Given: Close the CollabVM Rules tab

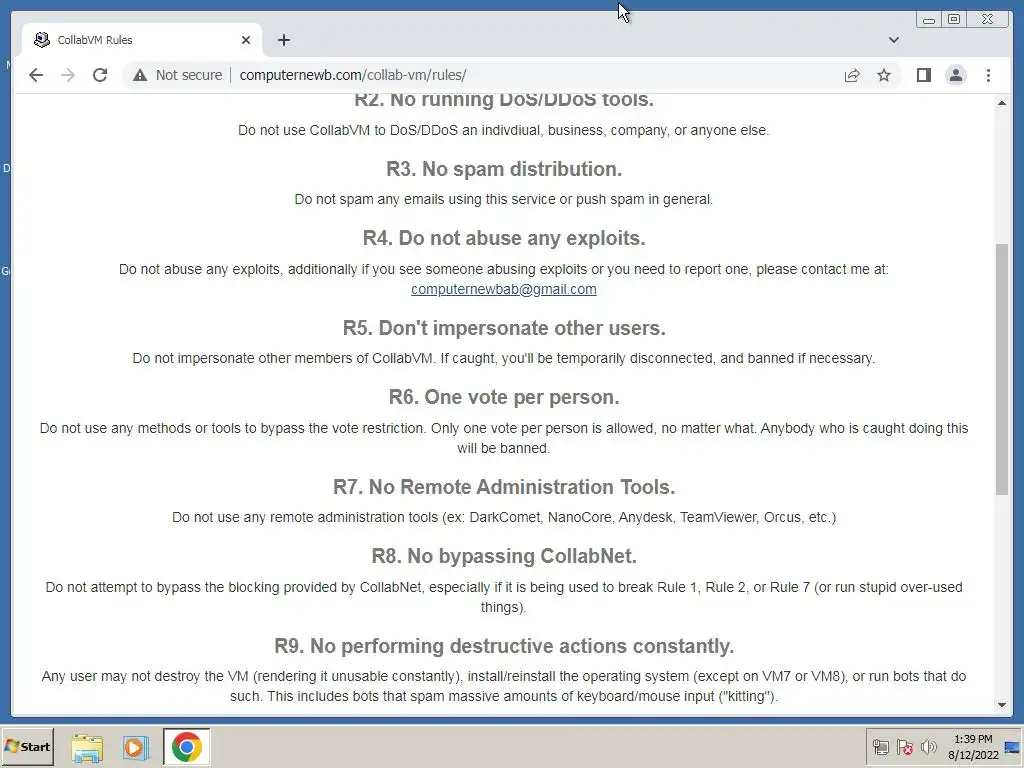Looking at the screenshot, I should (x=246, y=40).
